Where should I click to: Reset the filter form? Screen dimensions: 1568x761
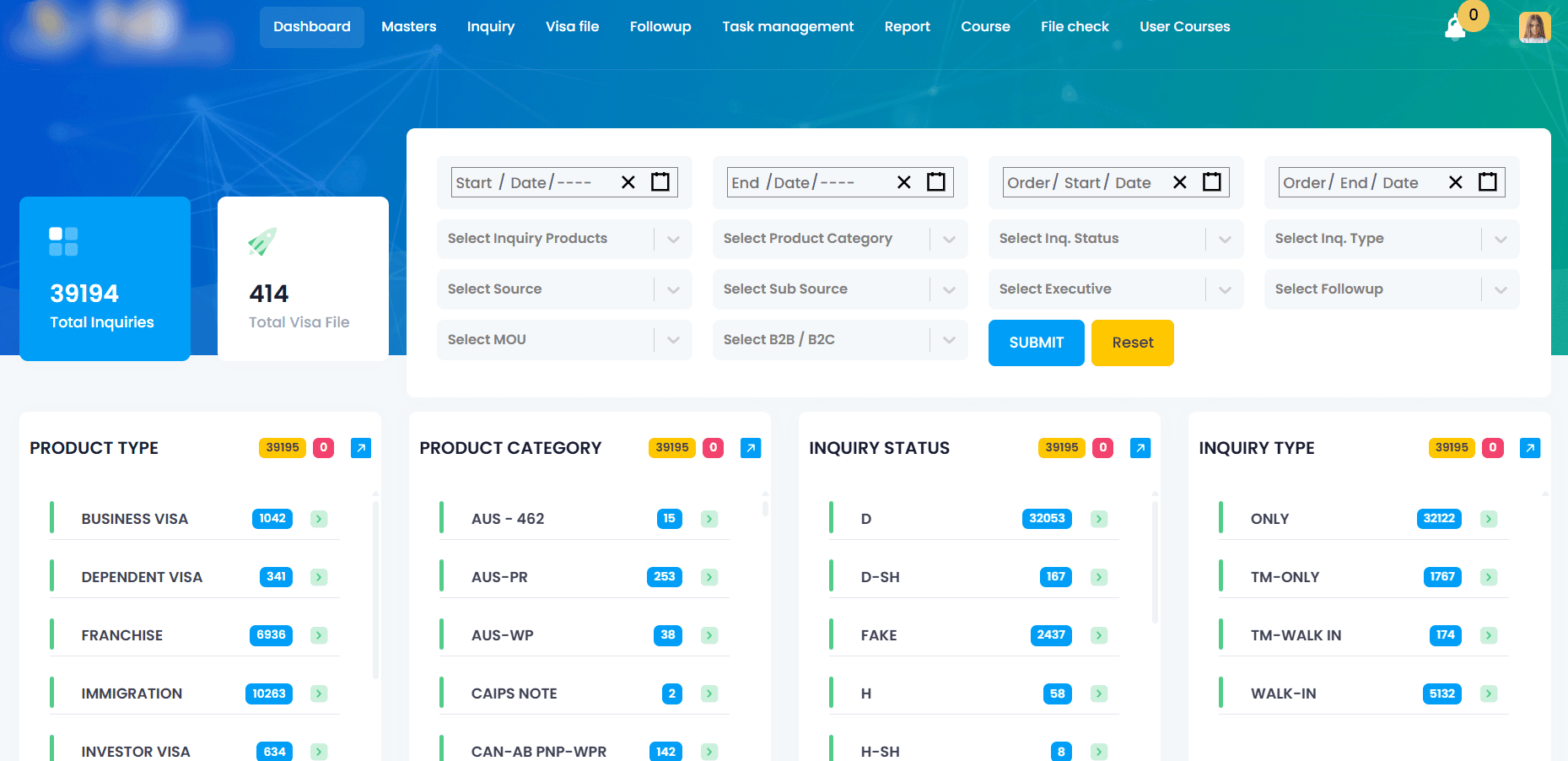tap(1132, 343)
